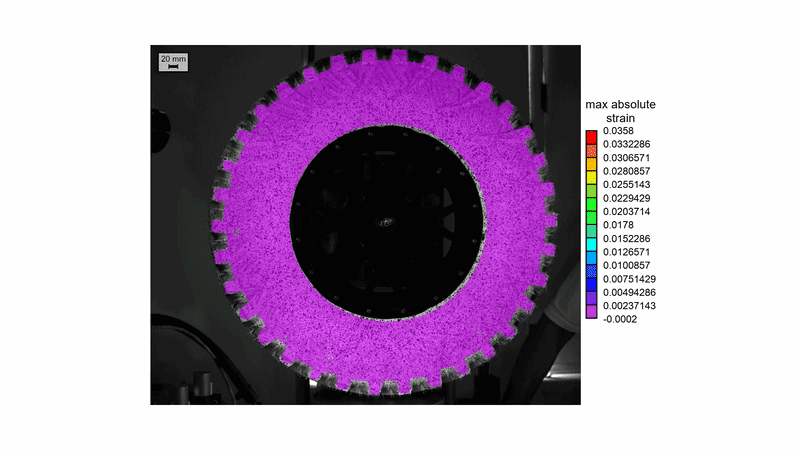This screenshot has height=450, width=800.
Task: Select the legend value 0.0178
Action: click(618, 225)
